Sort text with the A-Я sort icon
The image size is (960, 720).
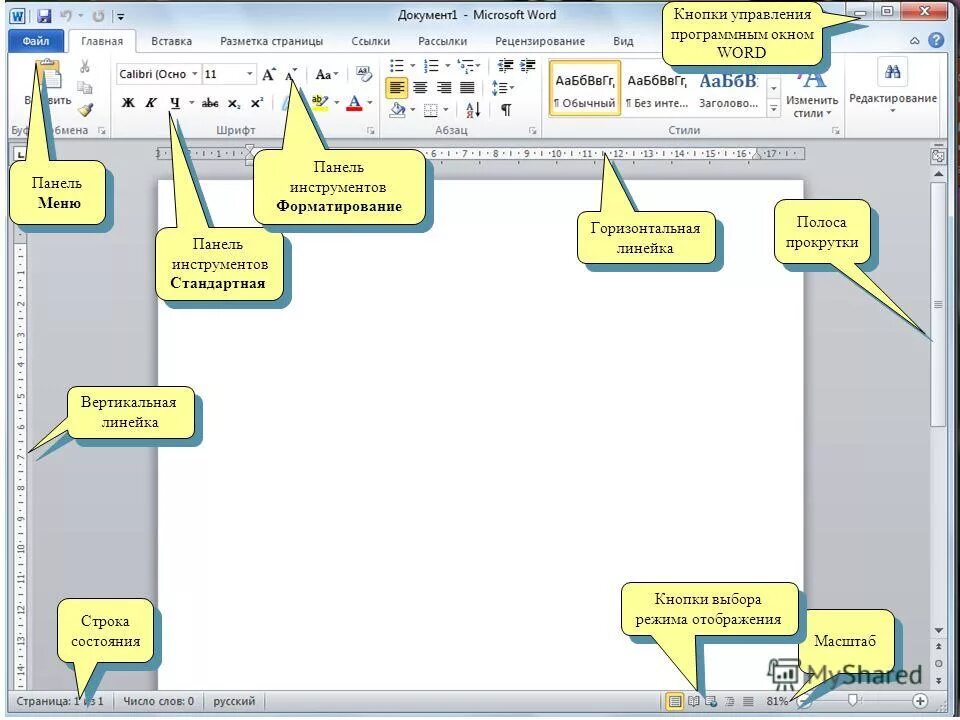click(473, 110)
